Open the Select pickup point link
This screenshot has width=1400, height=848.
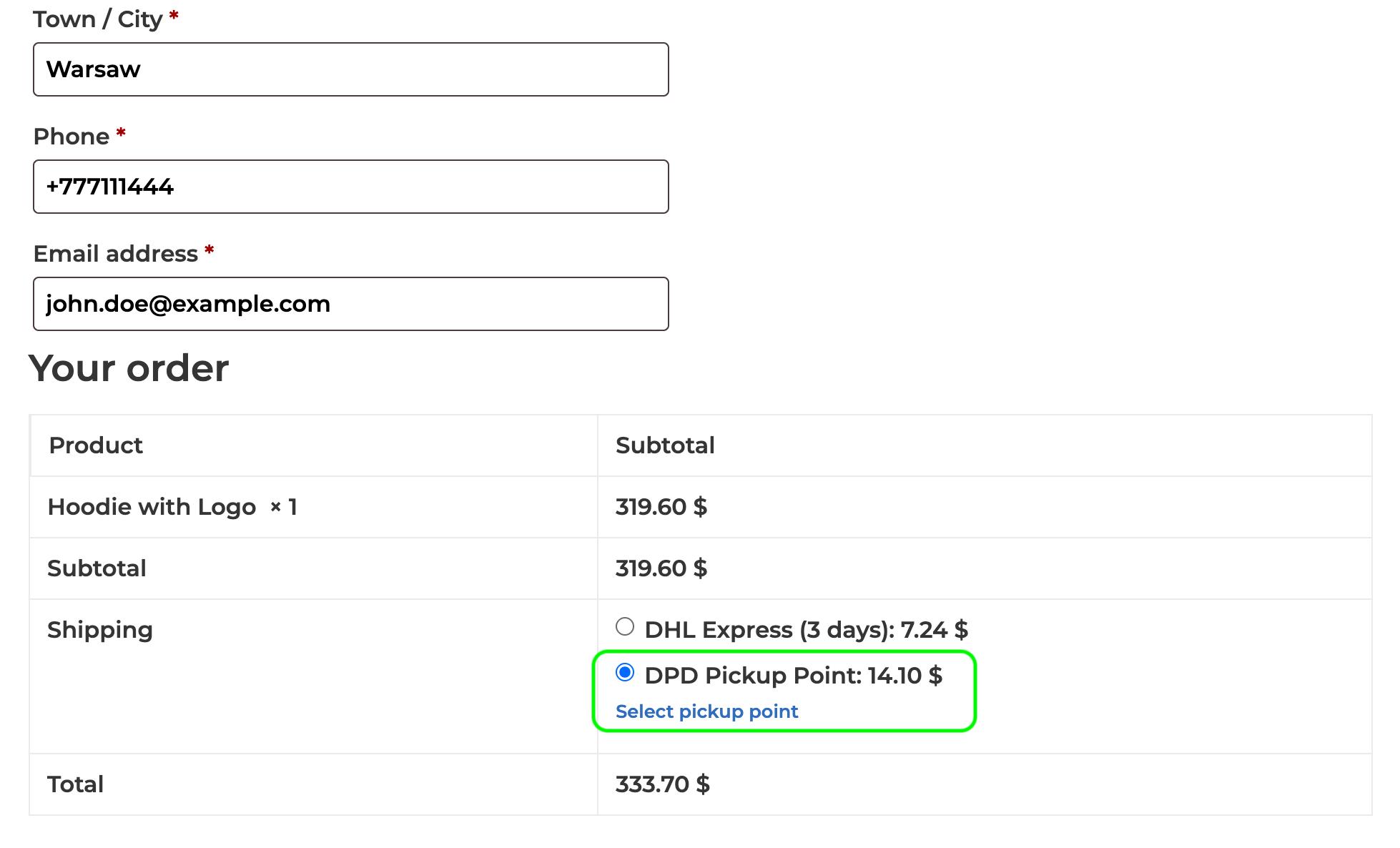coord(706,711)
